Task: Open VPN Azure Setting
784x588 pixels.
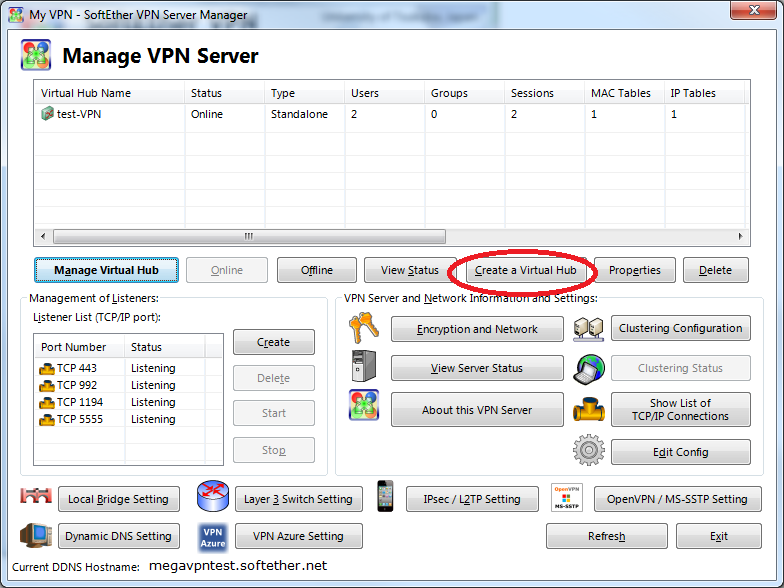Action: [x=298, y=536]
